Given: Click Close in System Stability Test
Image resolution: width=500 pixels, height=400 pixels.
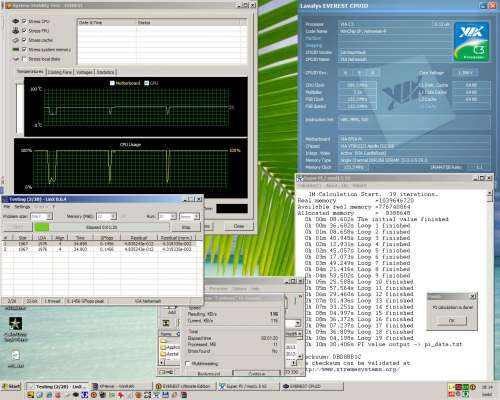Looking at the screenshot, I should (x=239, y=226).
